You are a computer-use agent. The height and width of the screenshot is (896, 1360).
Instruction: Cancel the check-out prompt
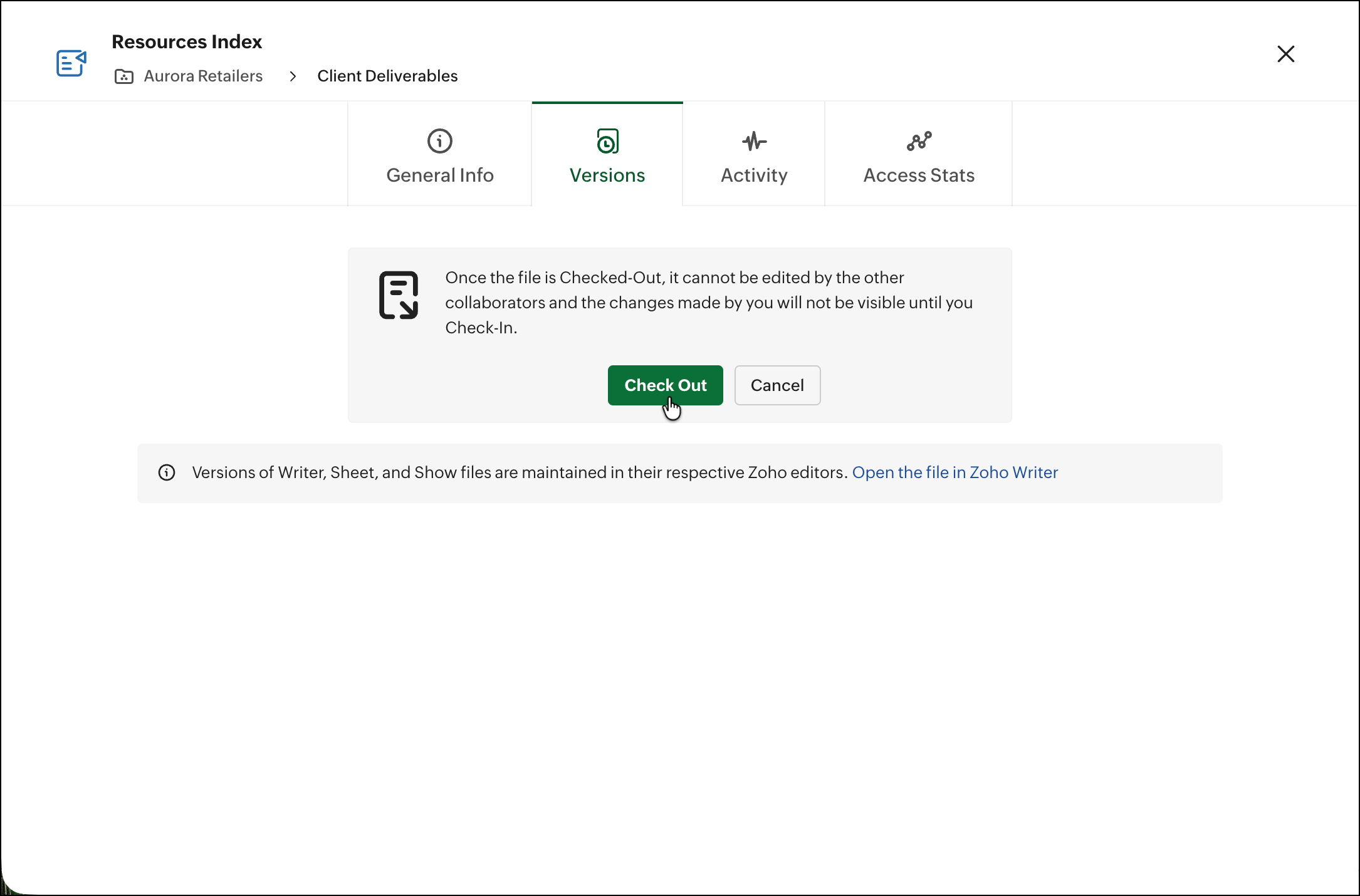point(777,385)
